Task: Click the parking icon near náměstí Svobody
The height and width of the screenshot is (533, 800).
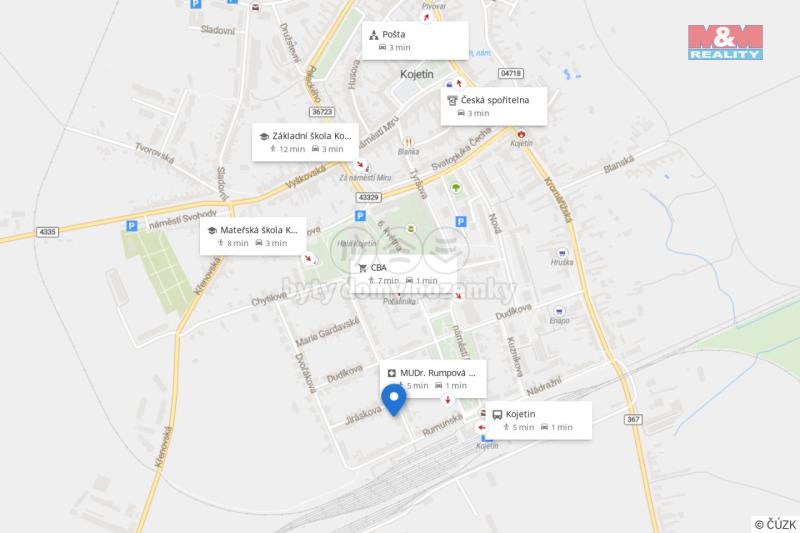Action: (x=132, y=225)
